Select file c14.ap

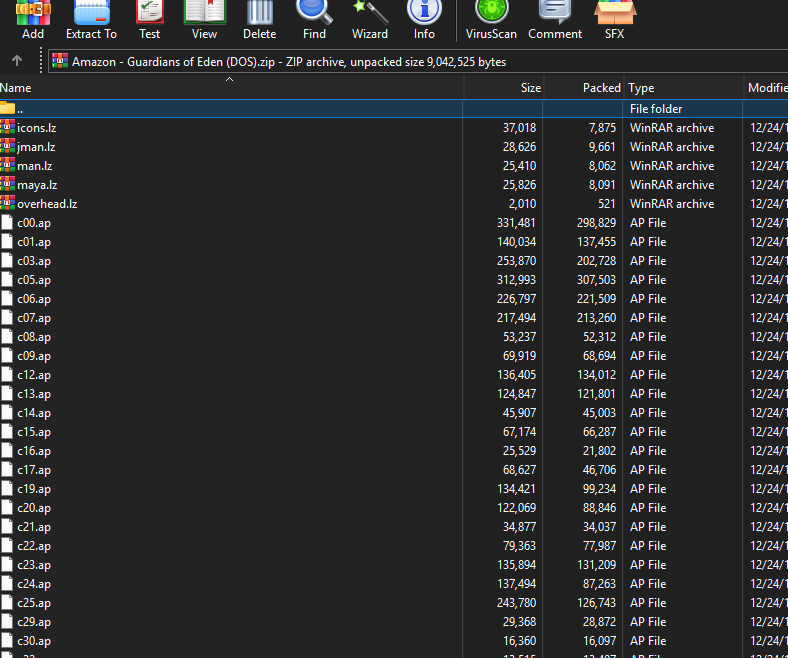point(34,413)
